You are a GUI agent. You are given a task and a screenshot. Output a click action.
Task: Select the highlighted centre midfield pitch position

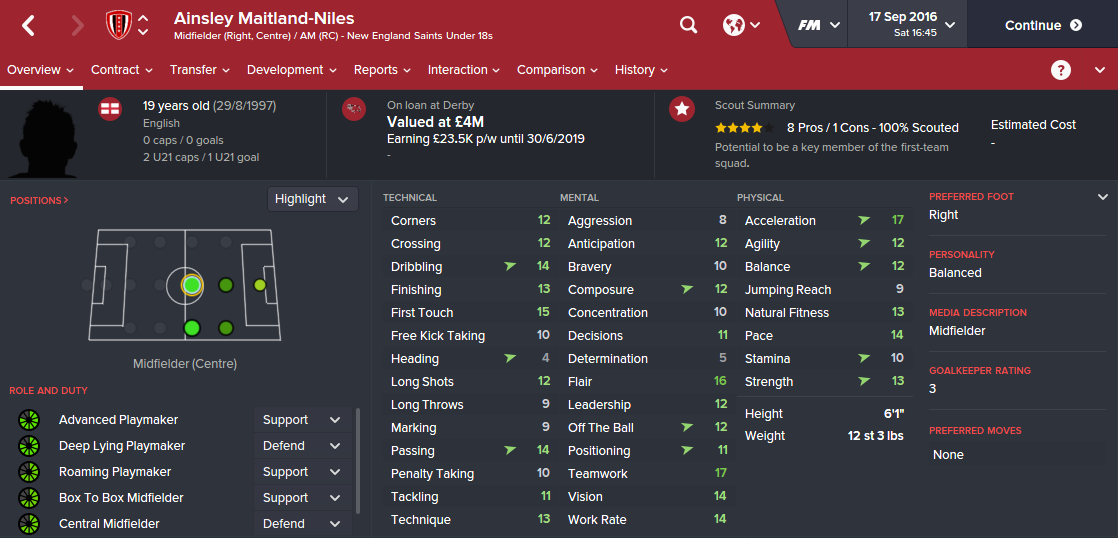point(192,285)
